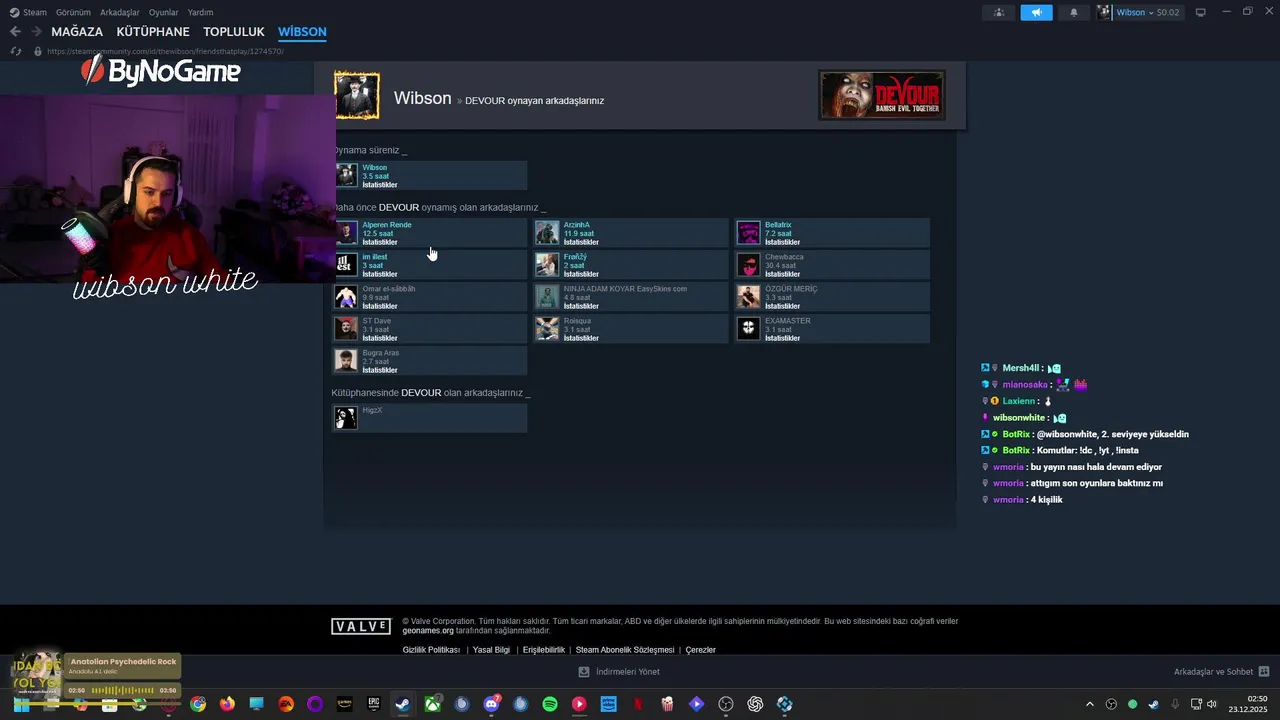
Task: Open the Bugra Aras friend name
Action: 380,353
